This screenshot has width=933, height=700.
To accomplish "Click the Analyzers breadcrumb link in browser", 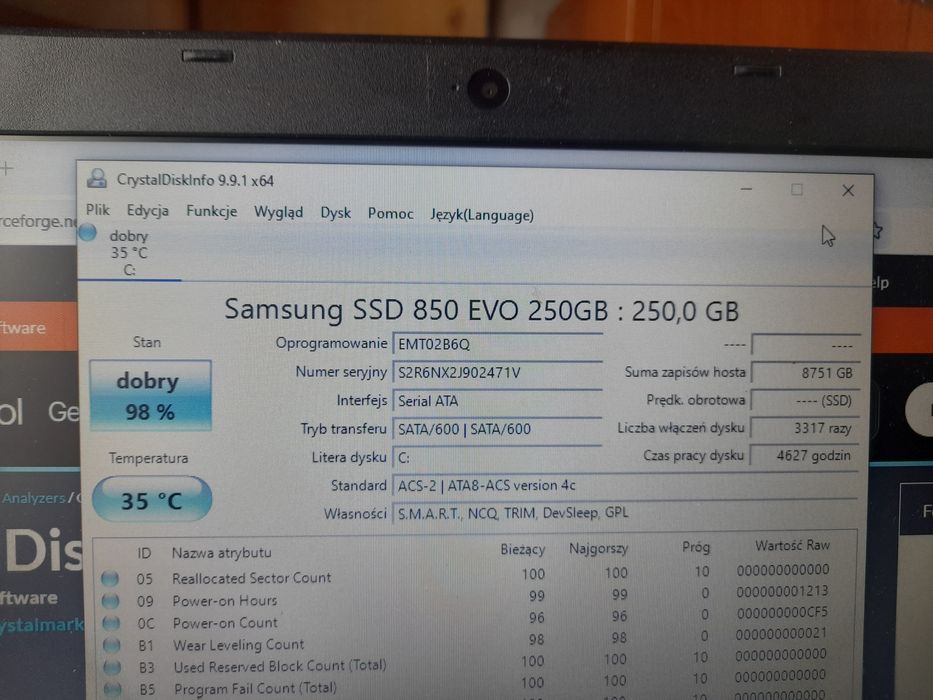I will coord(33,498).
